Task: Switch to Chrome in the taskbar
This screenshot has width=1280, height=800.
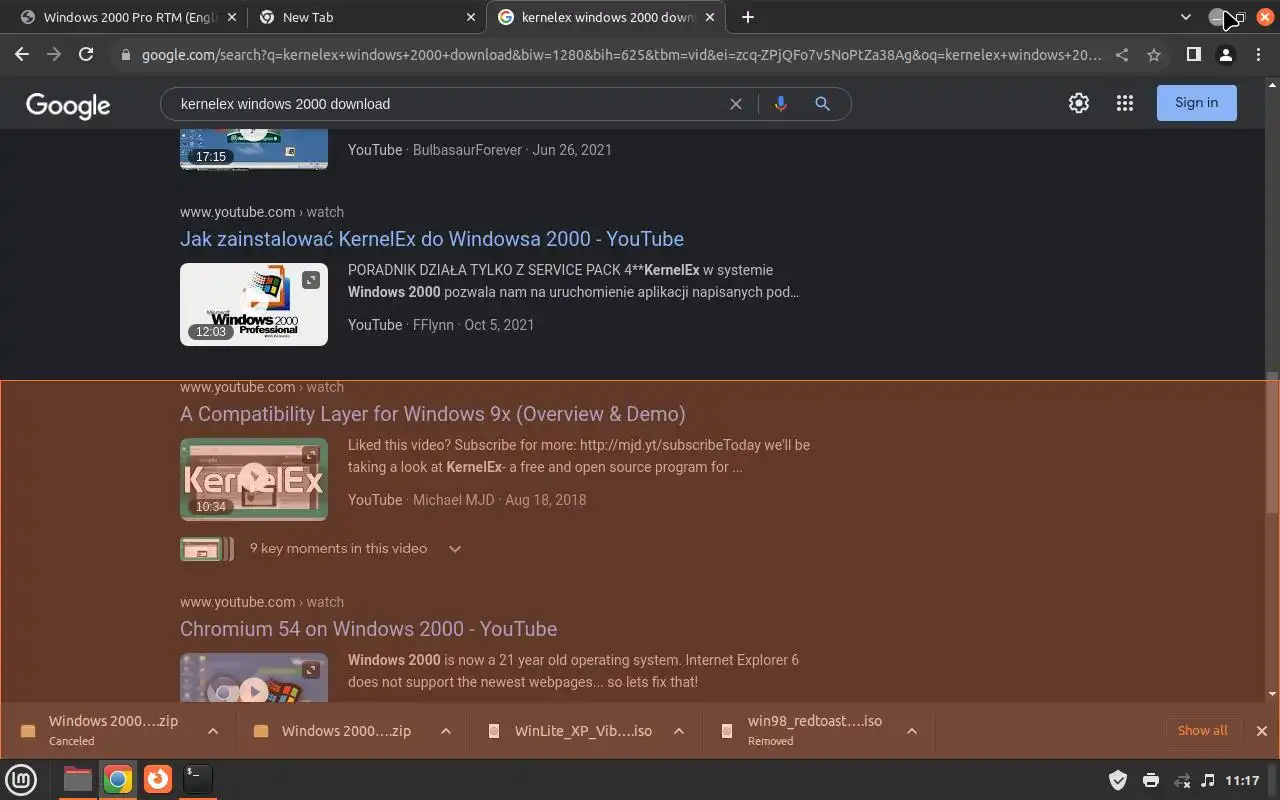Action: [118, 779]
